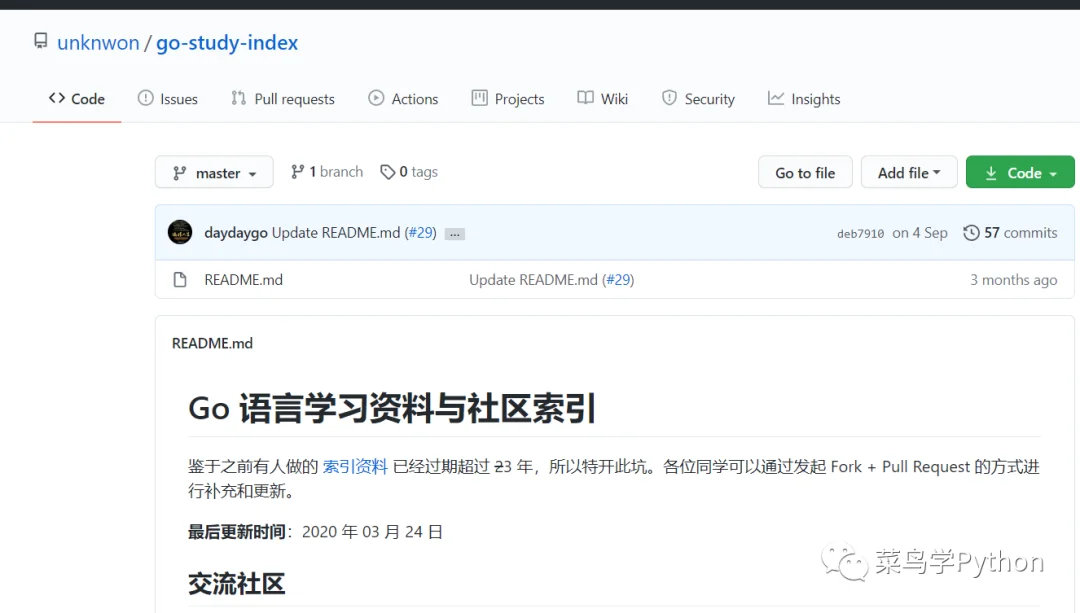The height and width of the screenshot is (613, 1080).
Task: Open the 索引资料 hyperlink
Action: point(355,467)
